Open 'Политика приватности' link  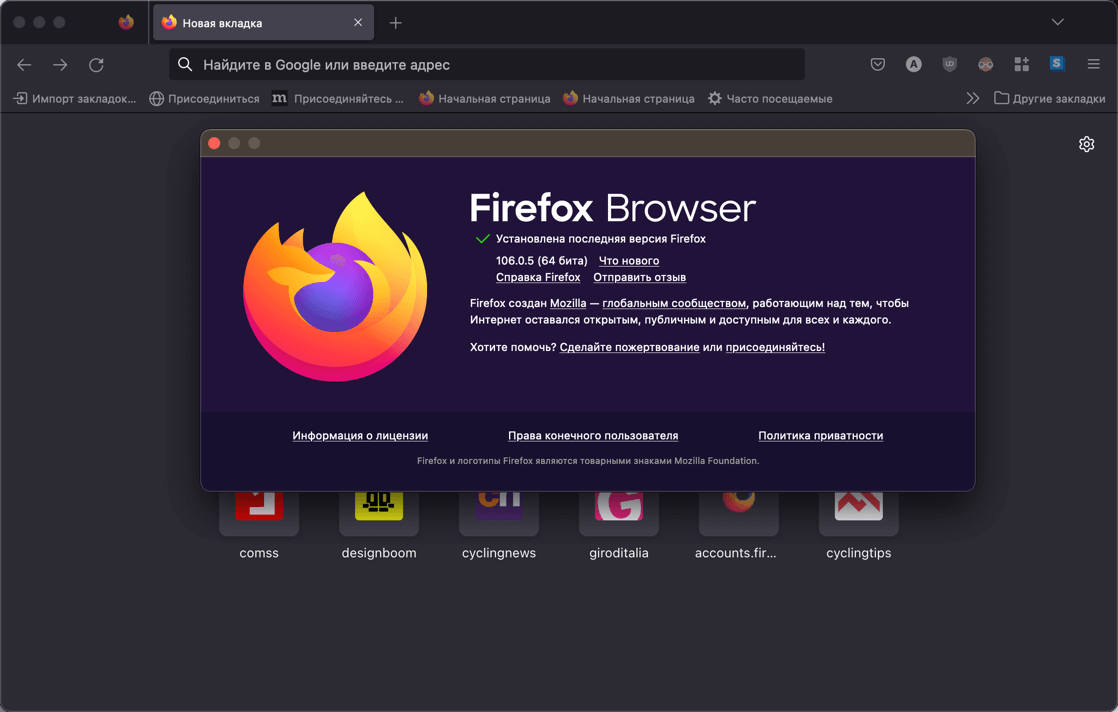821,435
